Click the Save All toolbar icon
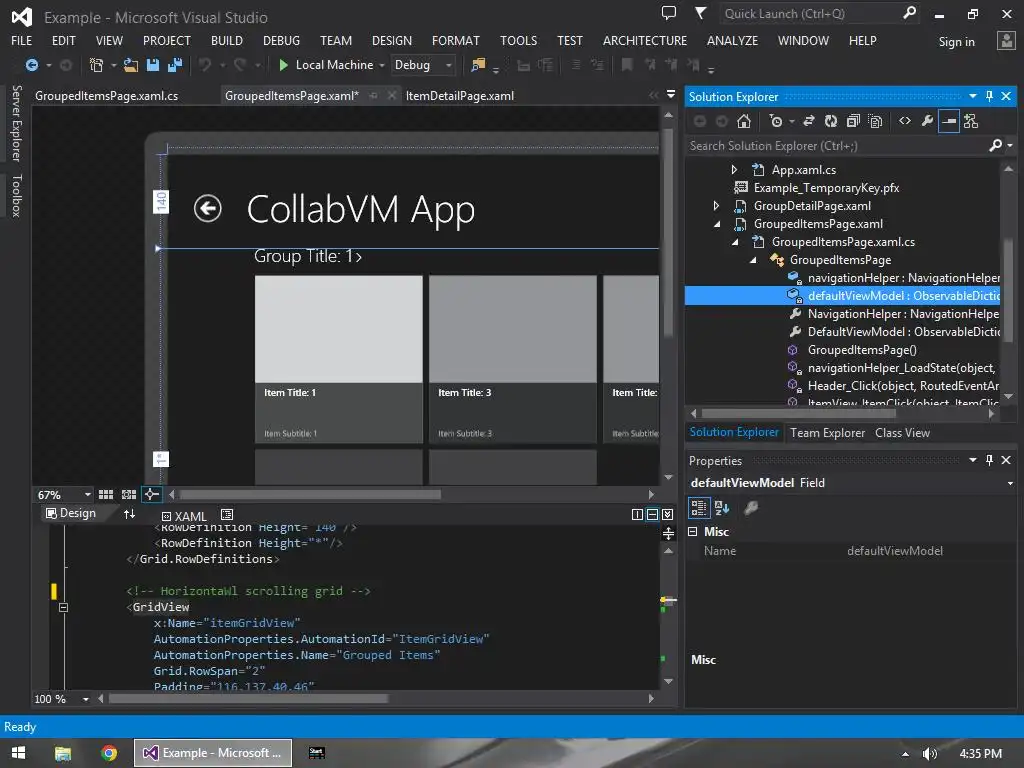This screenshot has width=1024, height=768. (x=174, y=65)
